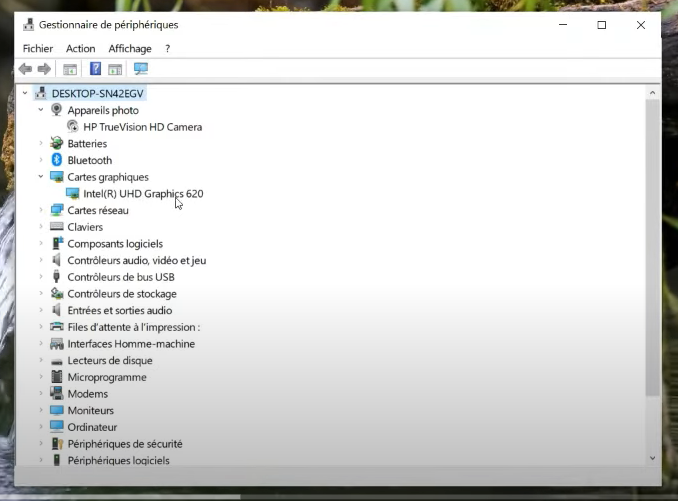Expand the Claviers category
The image size is (678, 501).
pyautogui.click(x=41, y=227)
